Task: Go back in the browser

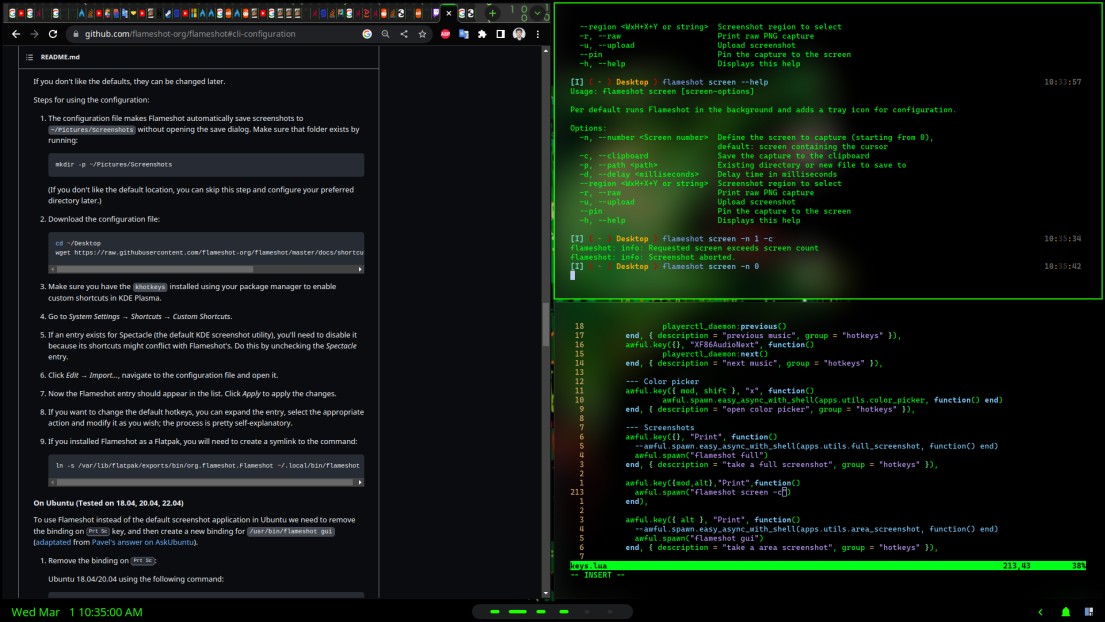Action: click(x=16, y=34)
